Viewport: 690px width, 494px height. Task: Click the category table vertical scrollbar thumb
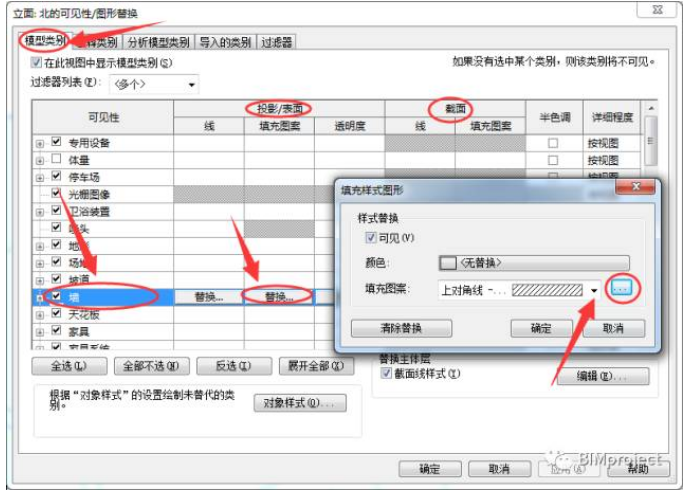click(x=651, y=141)
